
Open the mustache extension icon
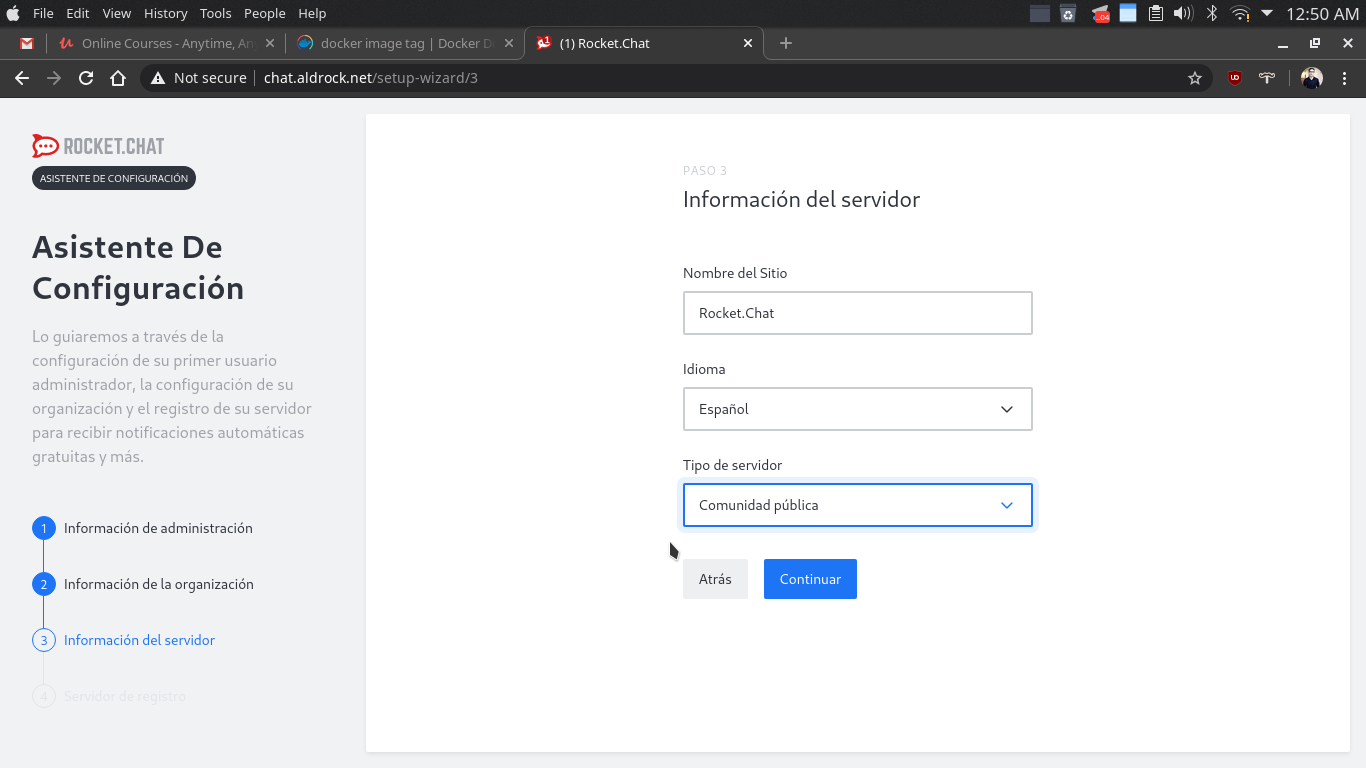(x=1267, y=78)
